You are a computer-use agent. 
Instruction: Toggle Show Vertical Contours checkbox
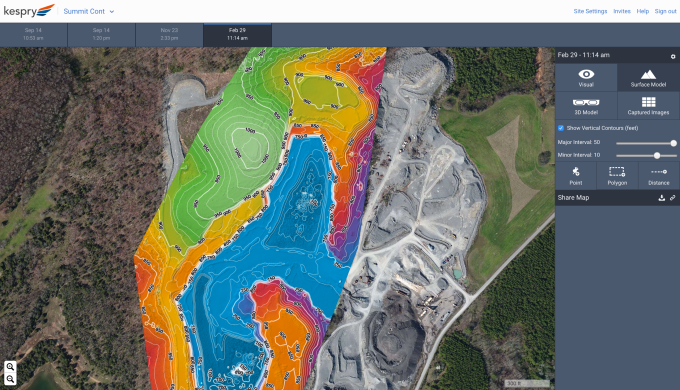[x=561, y=128]
